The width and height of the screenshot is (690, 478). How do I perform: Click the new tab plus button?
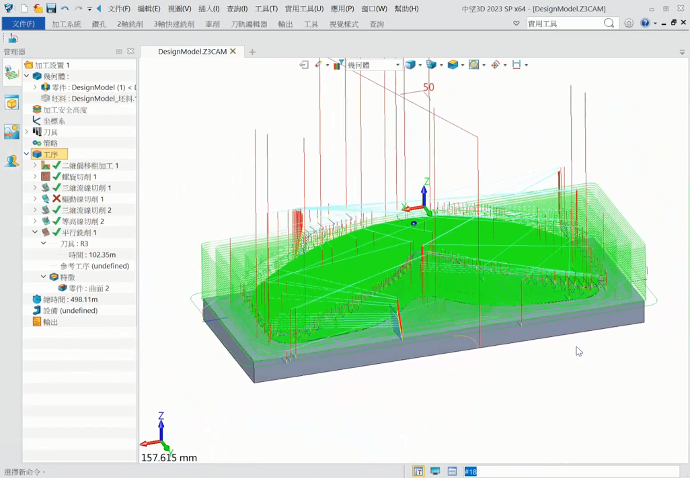click(252, 51)
